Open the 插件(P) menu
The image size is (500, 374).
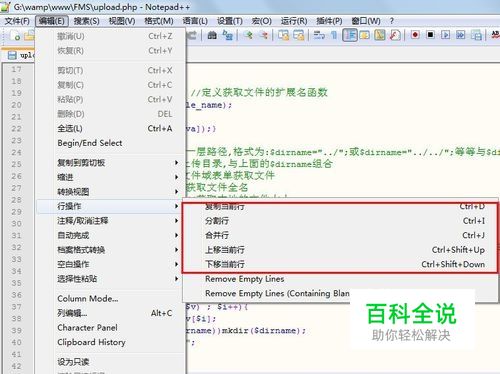pyautogui.click(x=329, y=21)
